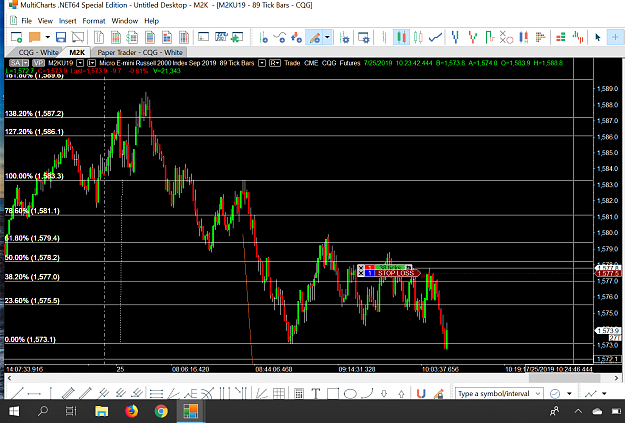
Task: Click the VP button on chart status line
Action: pyautogui.click(x=38, y=63)
